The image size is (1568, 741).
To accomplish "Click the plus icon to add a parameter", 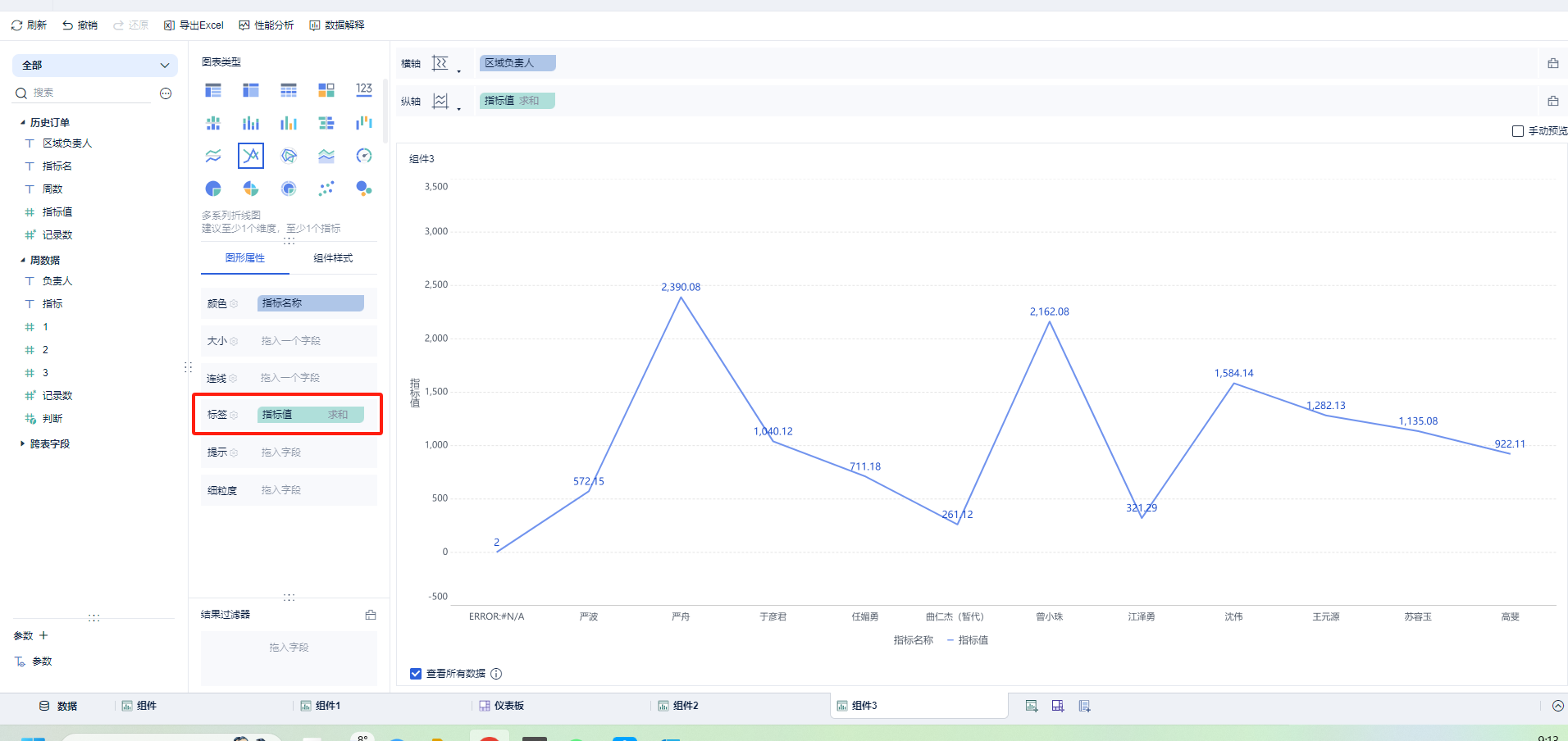I will [x=43, y=635].
